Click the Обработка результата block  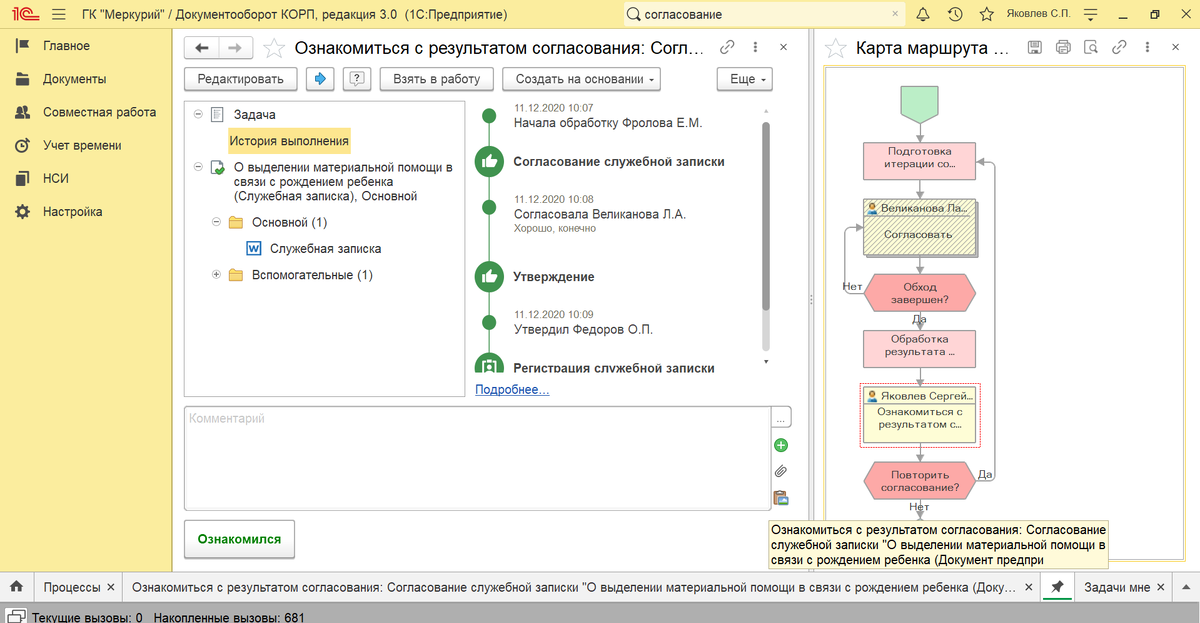tap(919, 348)
